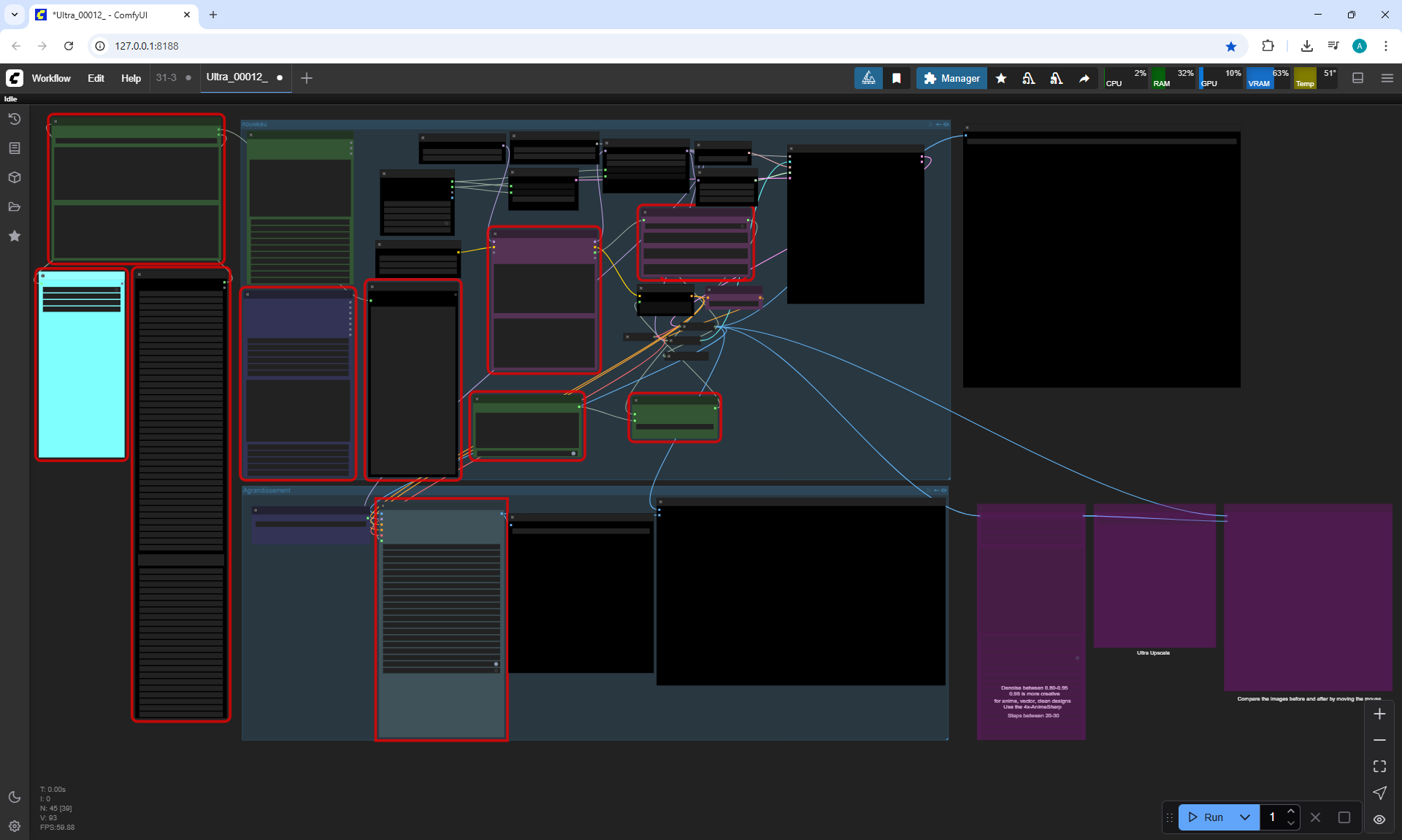The image size is (1402, 840).
Task: Open the model library cube icon
Action: [14, 177]
